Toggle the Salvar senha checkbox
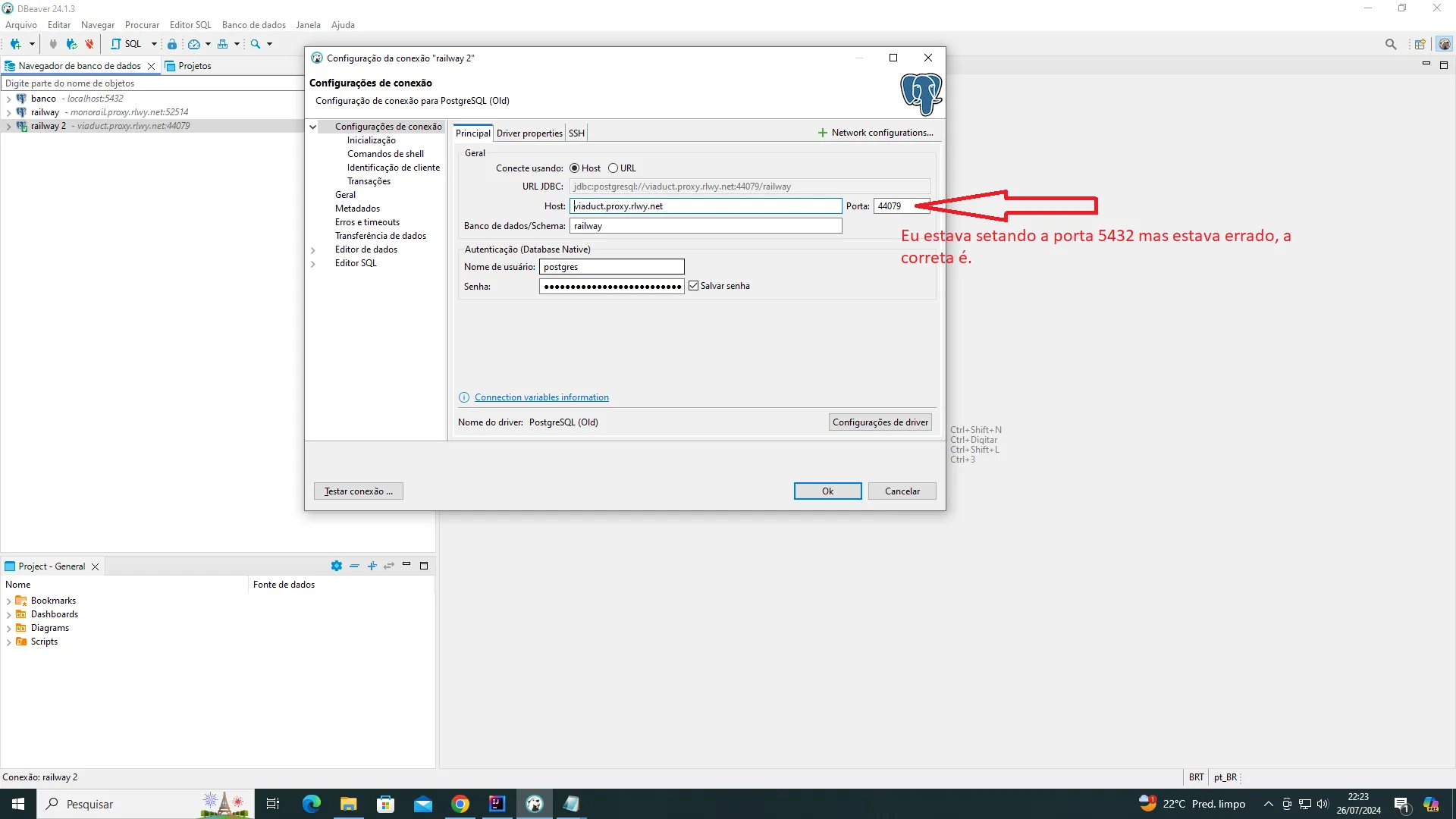 pyautogui.click(x=693, y=286)
